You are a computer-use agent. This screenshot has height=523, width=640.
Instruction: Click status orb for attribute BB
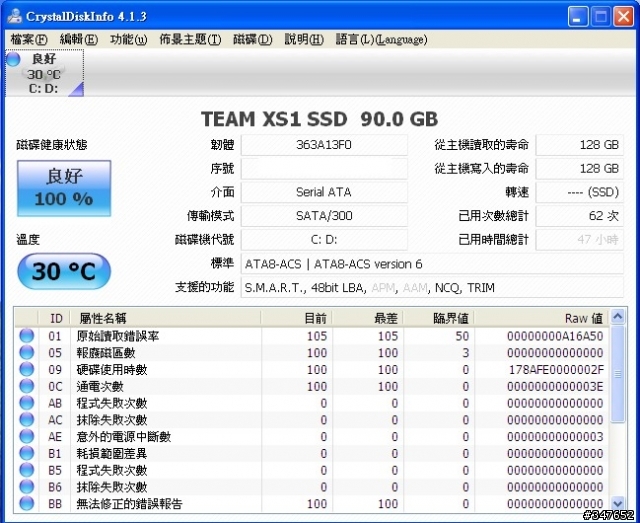[27, 503]
